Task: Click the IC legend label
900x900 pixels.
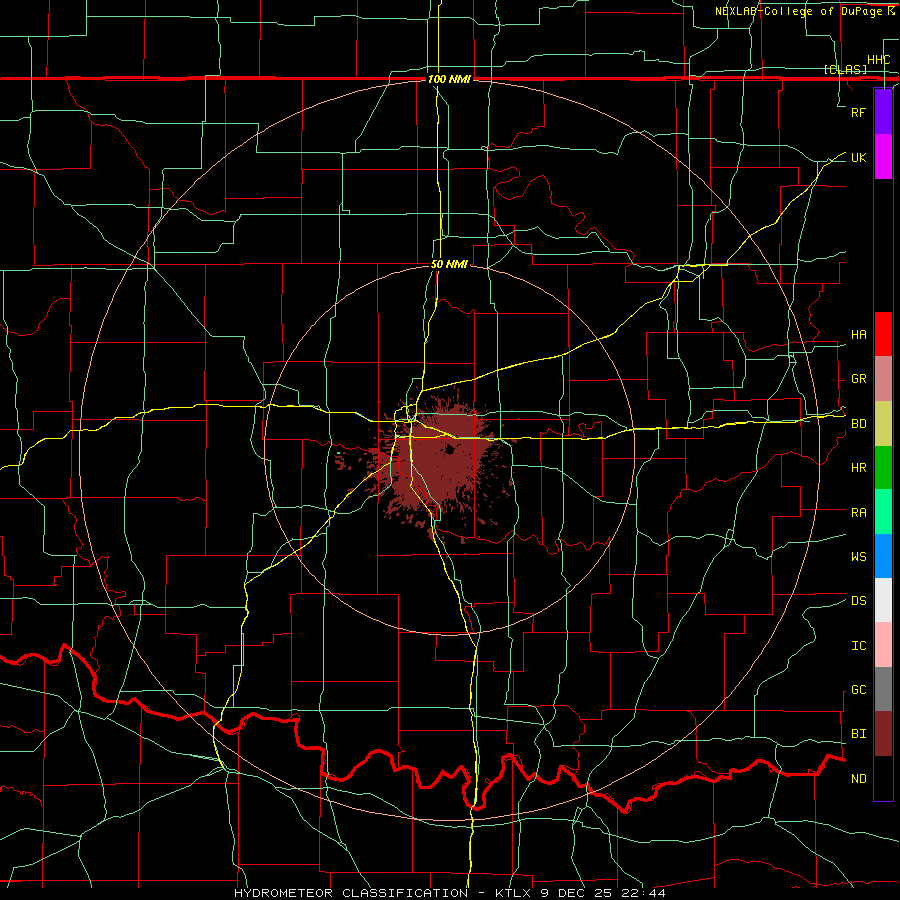Action: [858, 646]
